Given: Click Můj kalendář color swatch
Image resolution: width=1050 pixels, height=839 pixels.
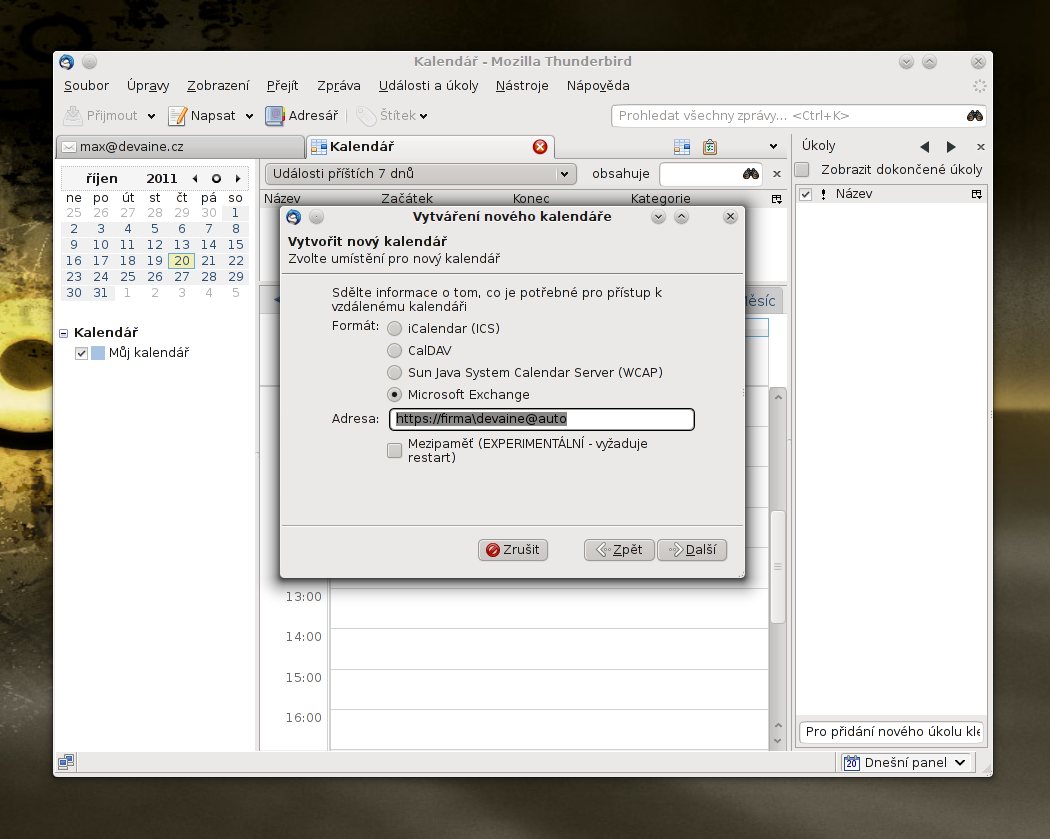Looking at the screenshot, I should pyautogui.click(x=98, y=353).
